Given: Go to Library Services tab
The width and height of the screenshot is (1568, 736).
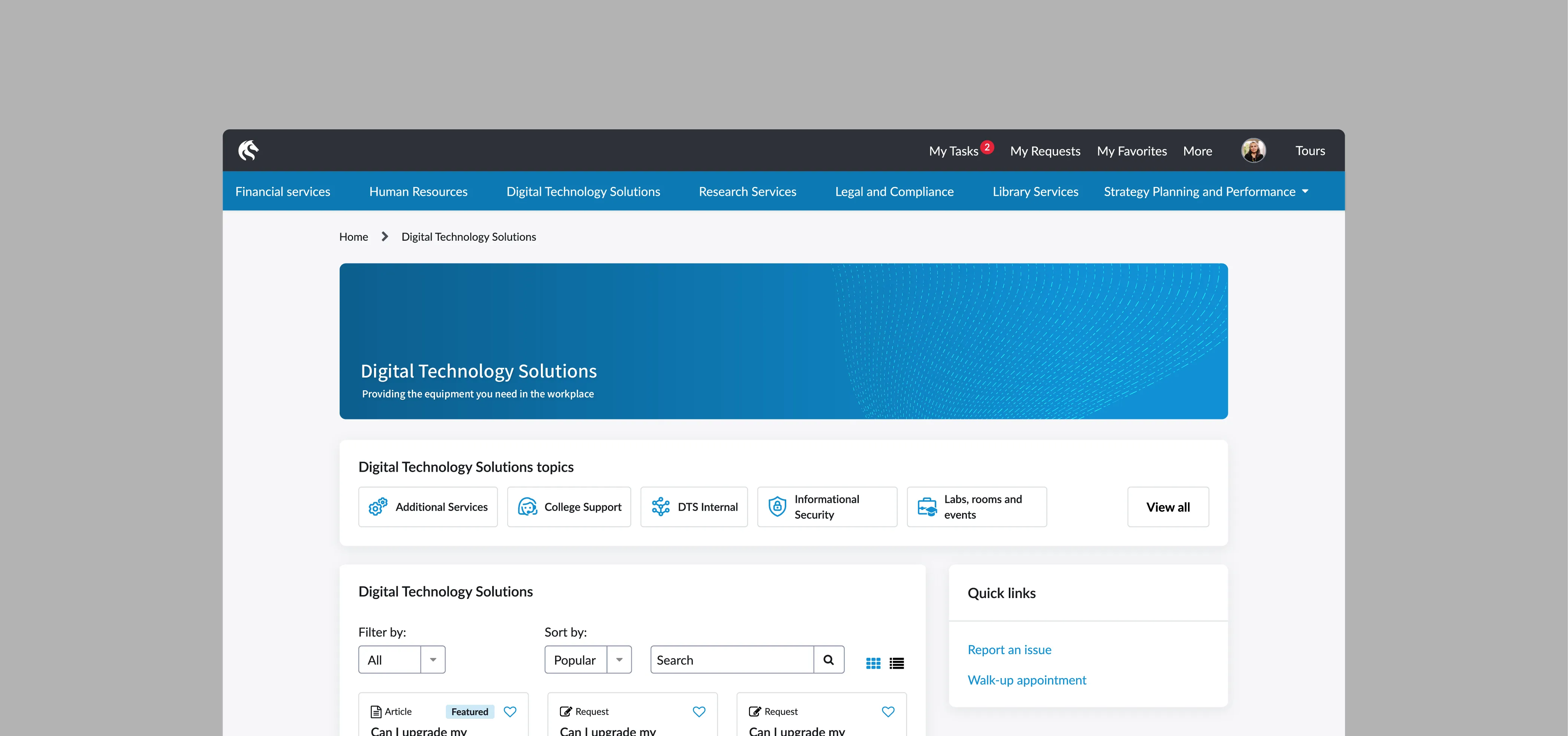Looking at the screenshot, I should 1035,192.
